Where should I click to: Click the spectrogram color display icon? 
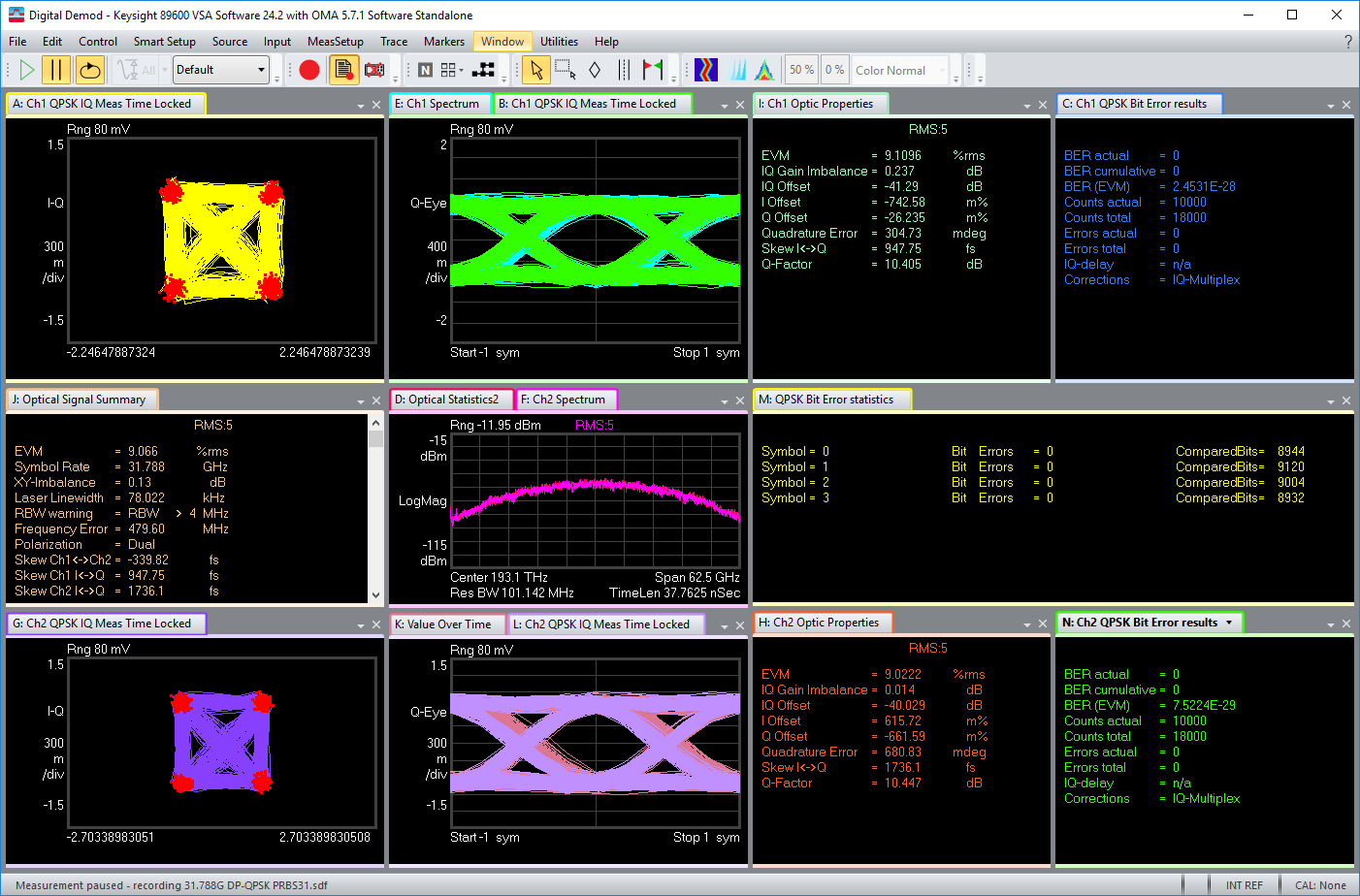pos(706,70)
